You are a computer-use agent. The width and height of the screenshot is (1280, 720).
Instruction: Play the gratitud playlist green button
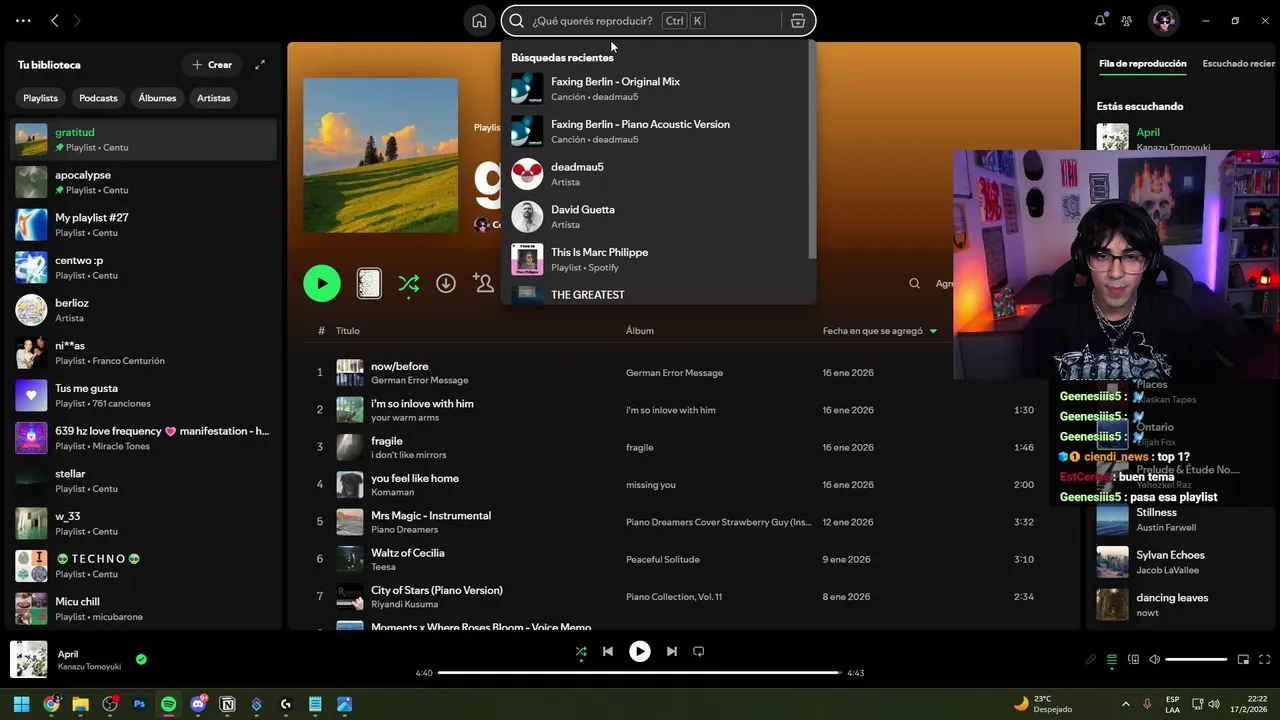coord(322,284)
